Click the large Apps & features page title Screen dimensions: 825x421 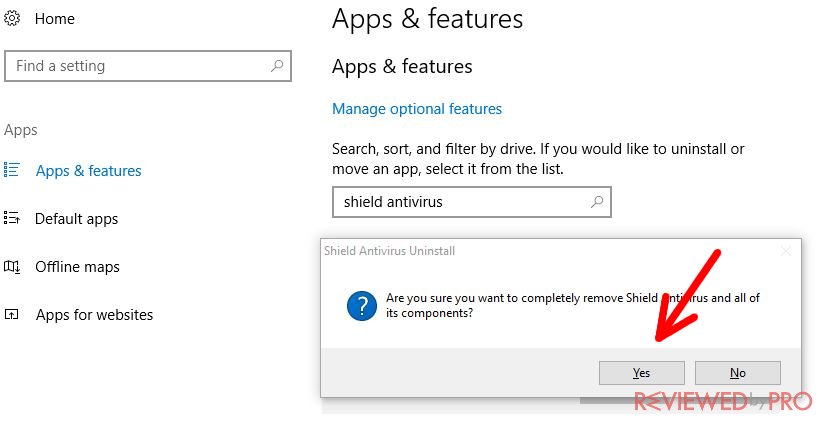tap(427, 19)
